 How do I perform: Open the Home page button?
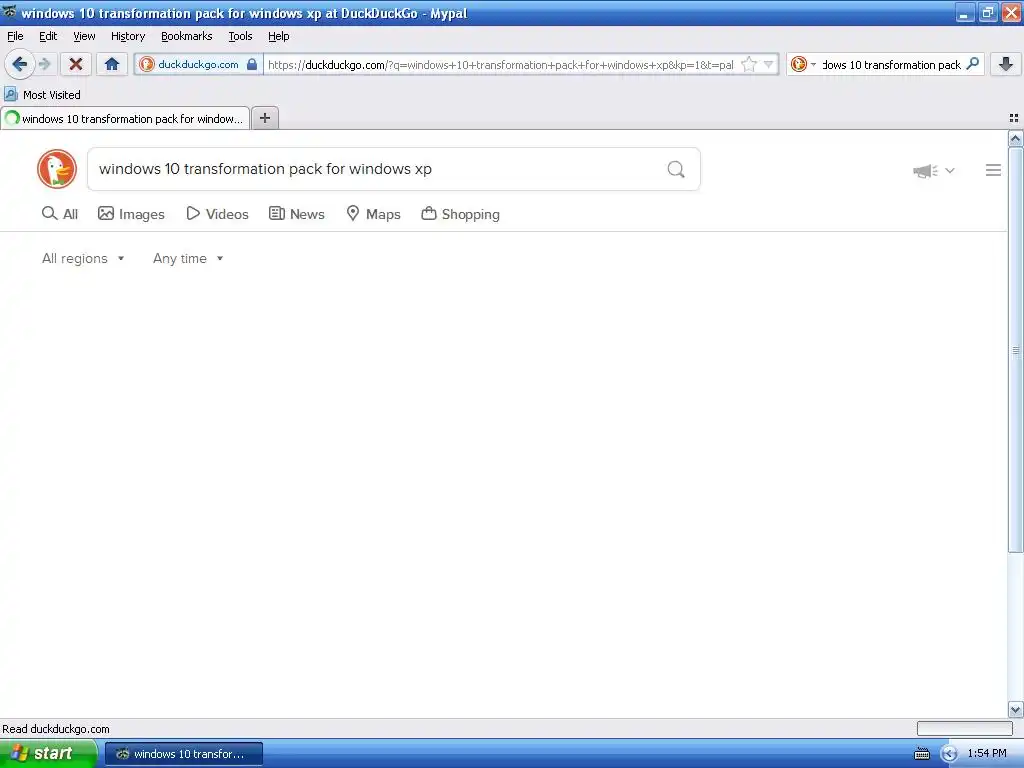pyautogui.click(x=112, y=64)
